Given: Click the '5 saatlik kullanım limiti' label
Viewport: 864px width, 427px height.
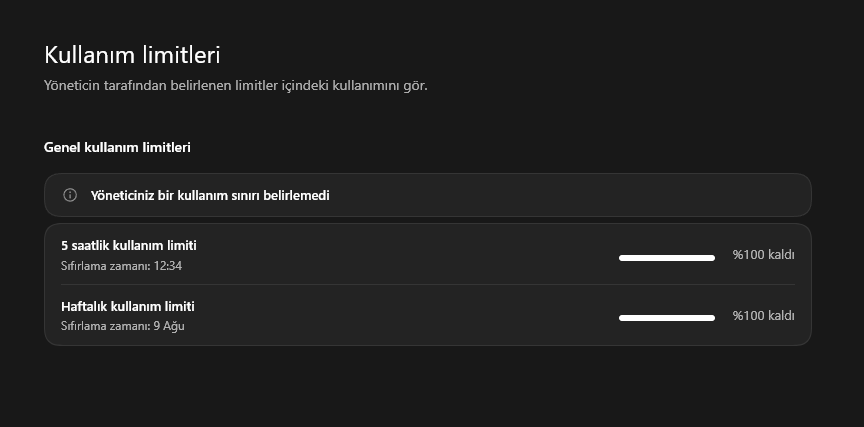Looking at the screenshot, I should (129, 246).
